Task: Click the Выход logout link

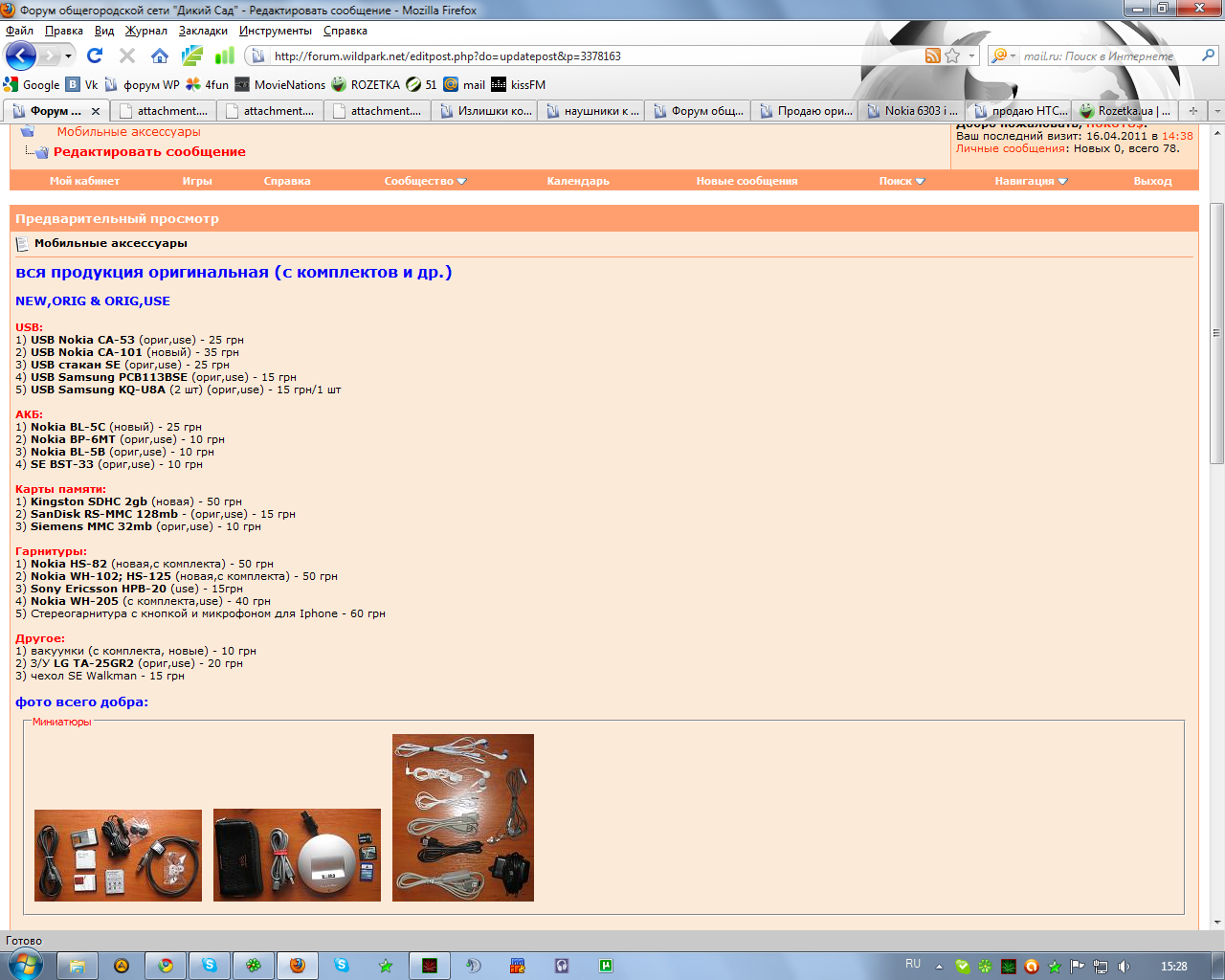Action: 1152,181
